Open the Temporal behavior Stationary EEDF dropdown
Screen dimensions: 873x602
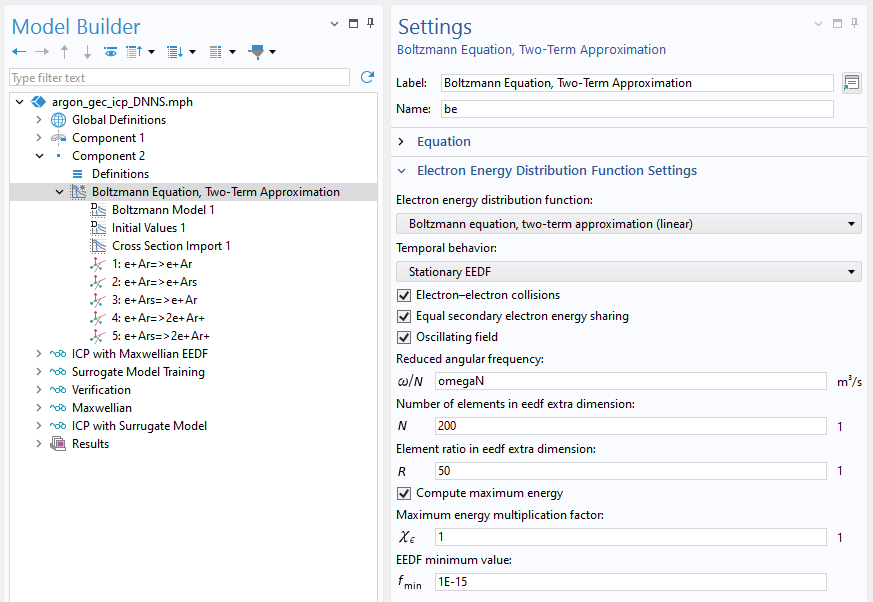click(628, 271)
